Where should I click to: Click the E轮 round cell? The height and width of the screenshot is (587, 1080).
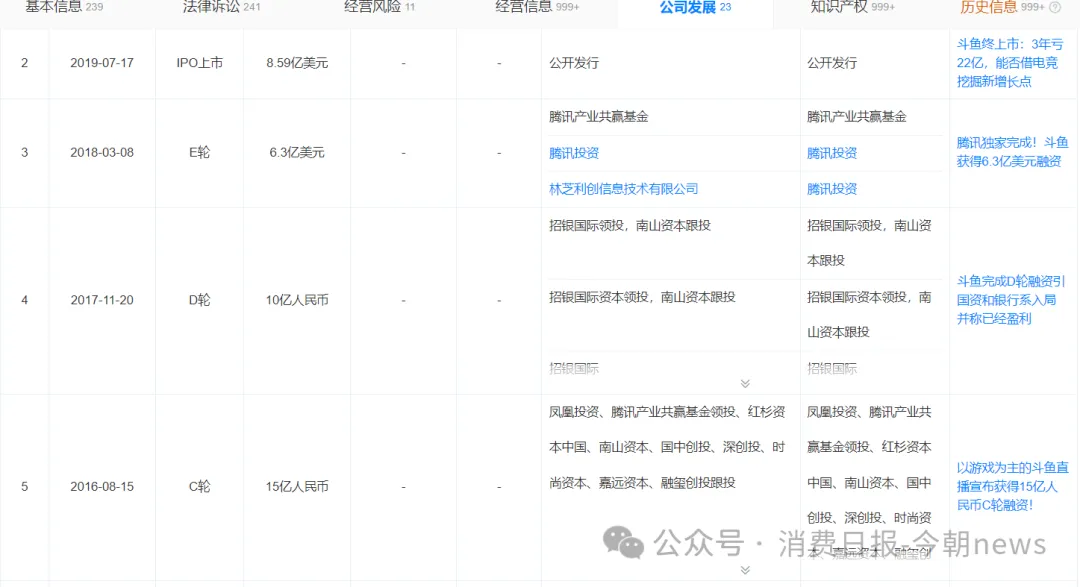pos(200,152)
